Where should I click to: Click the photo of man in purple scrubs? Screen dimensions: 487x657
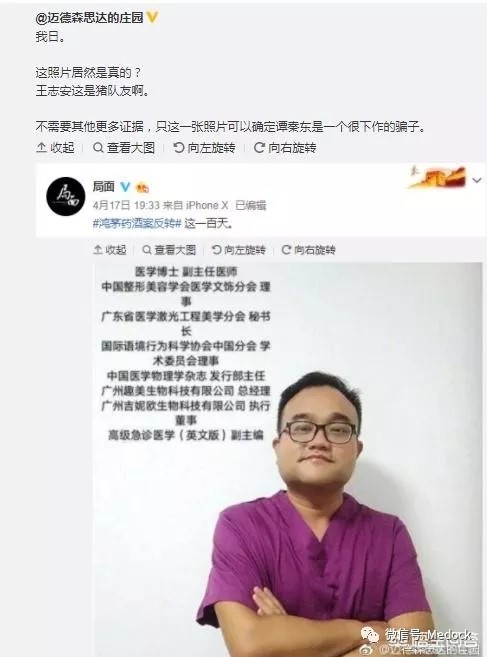(288, 460)
